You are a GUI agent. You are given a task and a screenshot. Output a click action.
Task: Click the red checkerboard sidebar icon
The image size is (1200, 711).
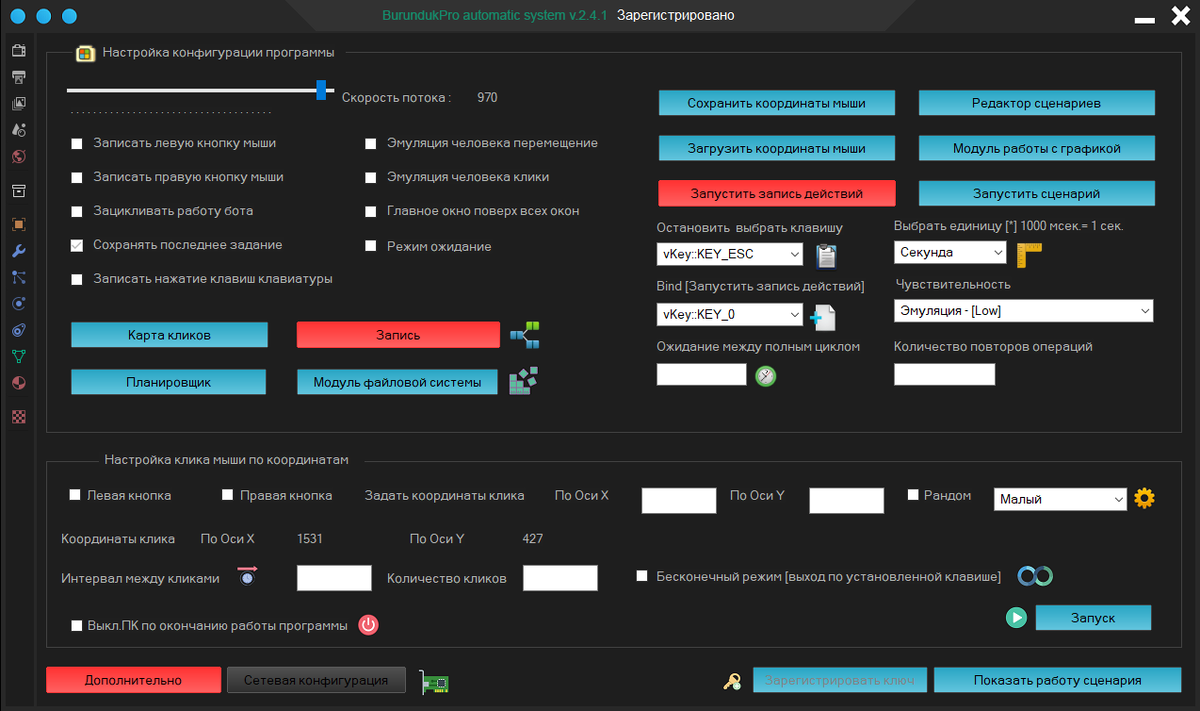tap(18, 417)
